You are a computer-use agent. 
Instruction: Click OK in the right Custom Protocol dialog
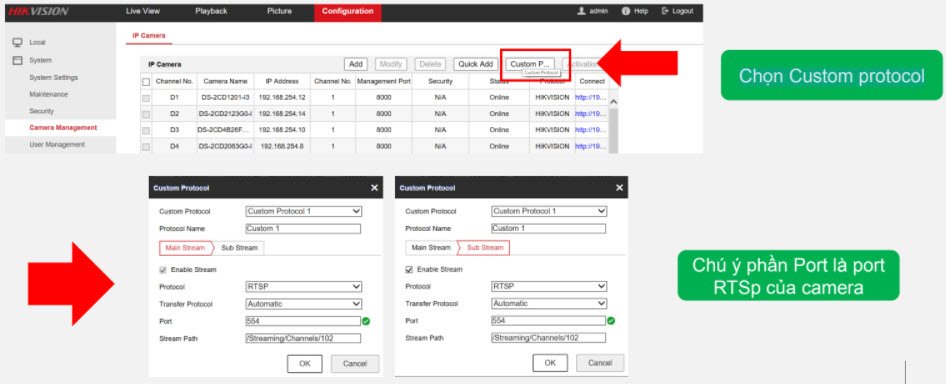point(550,363)
